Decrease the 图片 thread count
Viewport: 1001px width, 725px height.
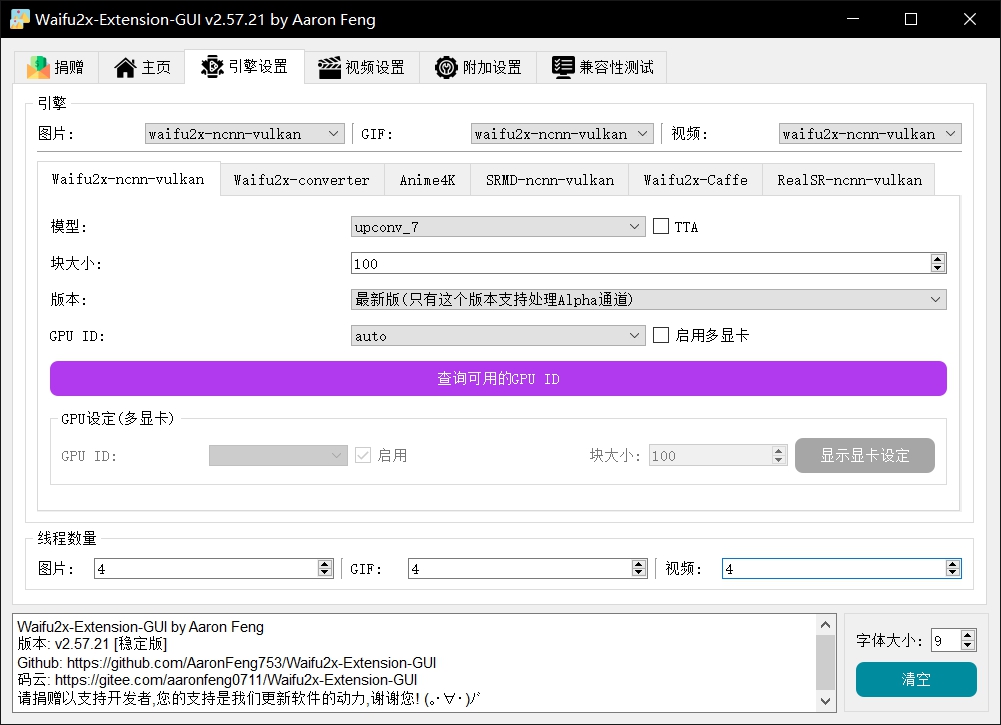[324, 573]
